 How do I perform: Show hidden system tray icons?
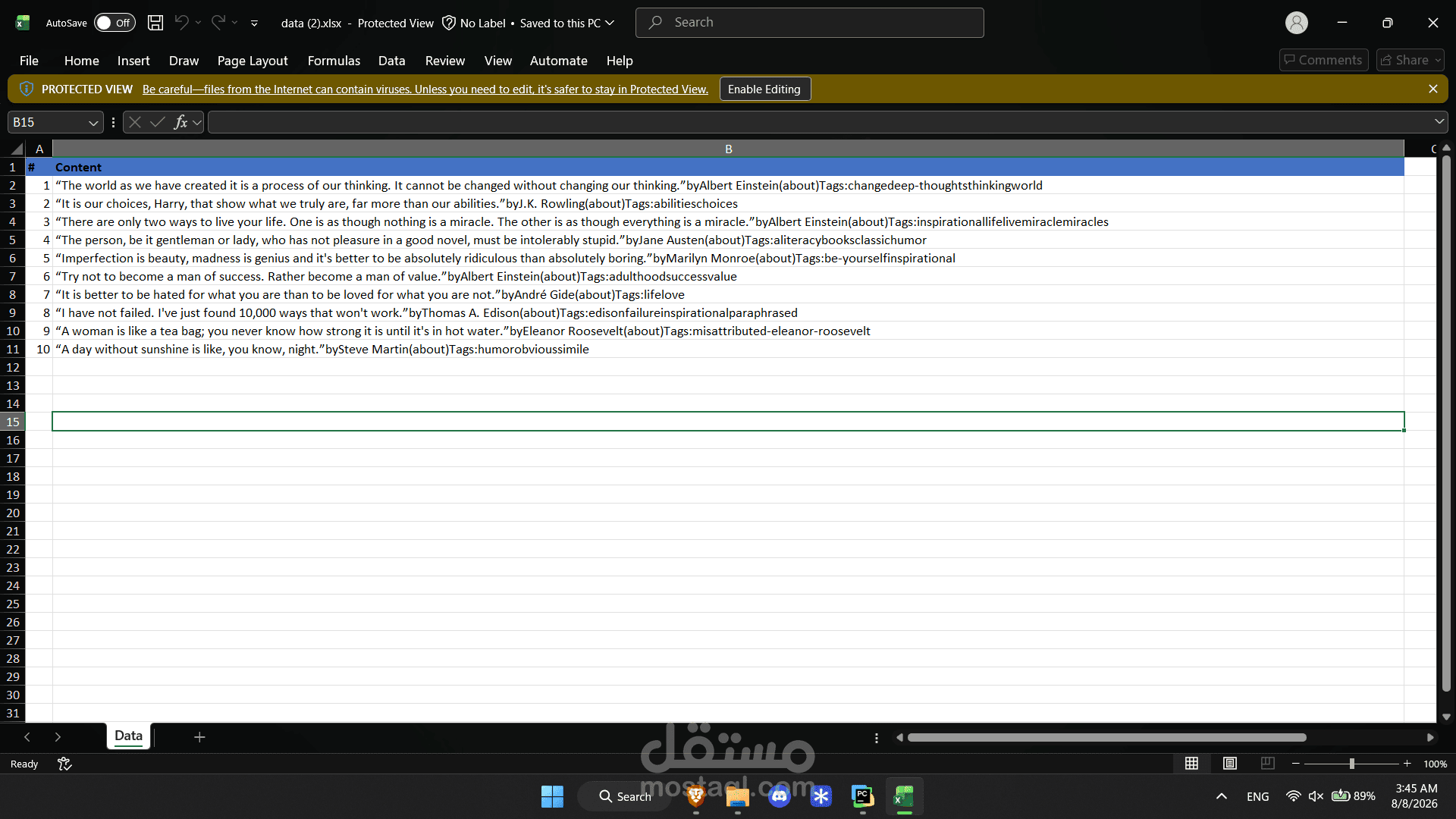point(1221,796)
